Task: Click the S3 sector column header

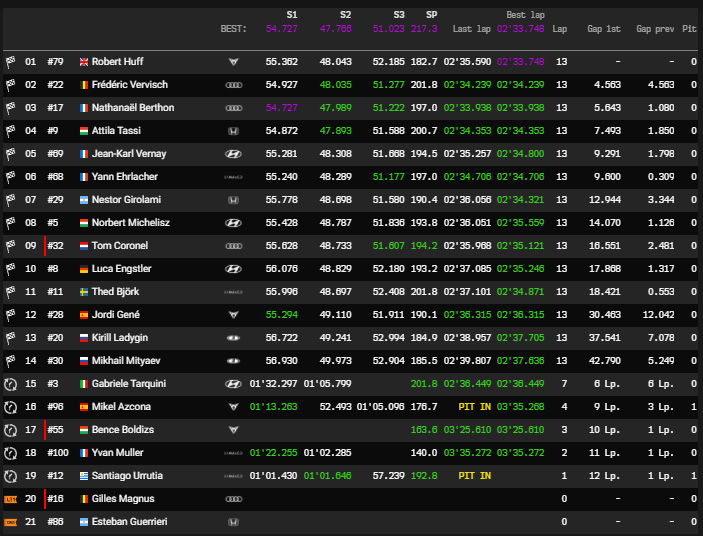Action: tap(399, 15)
